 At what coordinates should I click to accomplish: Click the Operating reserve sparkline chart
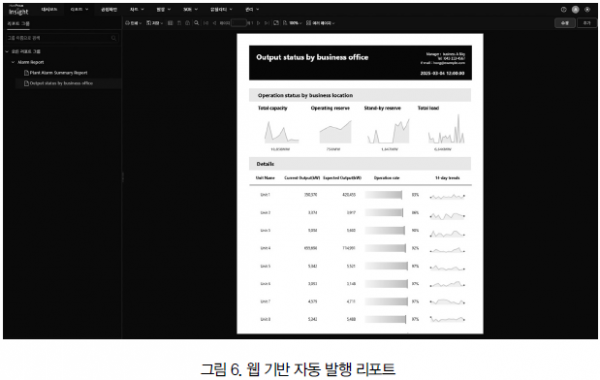point(335,132)
